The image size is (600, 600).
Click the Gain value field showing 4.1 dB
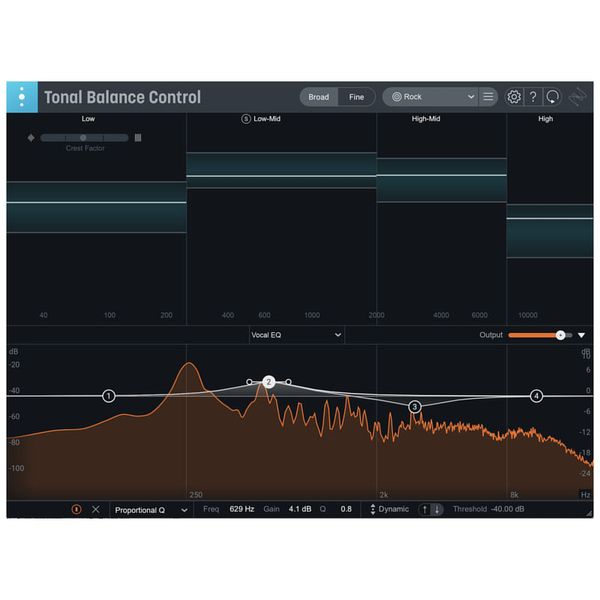coord(300,509)
